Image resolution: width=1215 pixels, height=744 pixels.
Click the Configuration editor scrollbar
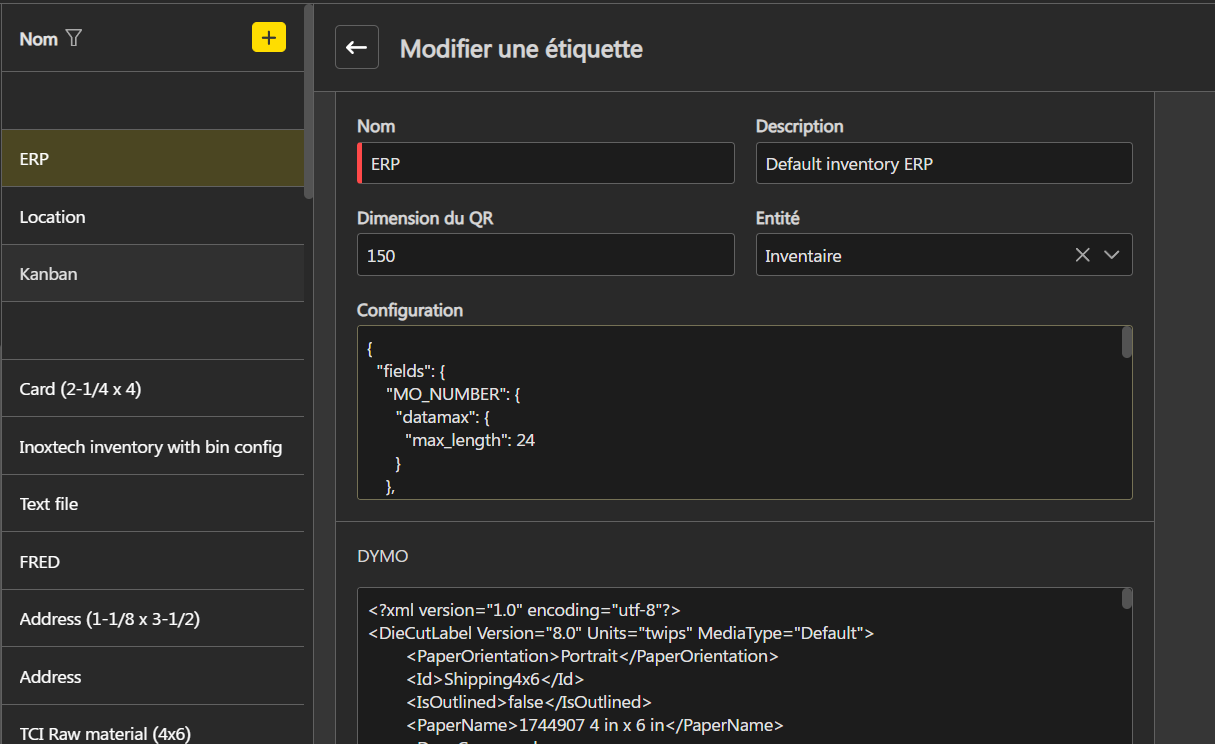coord(1127,341)
